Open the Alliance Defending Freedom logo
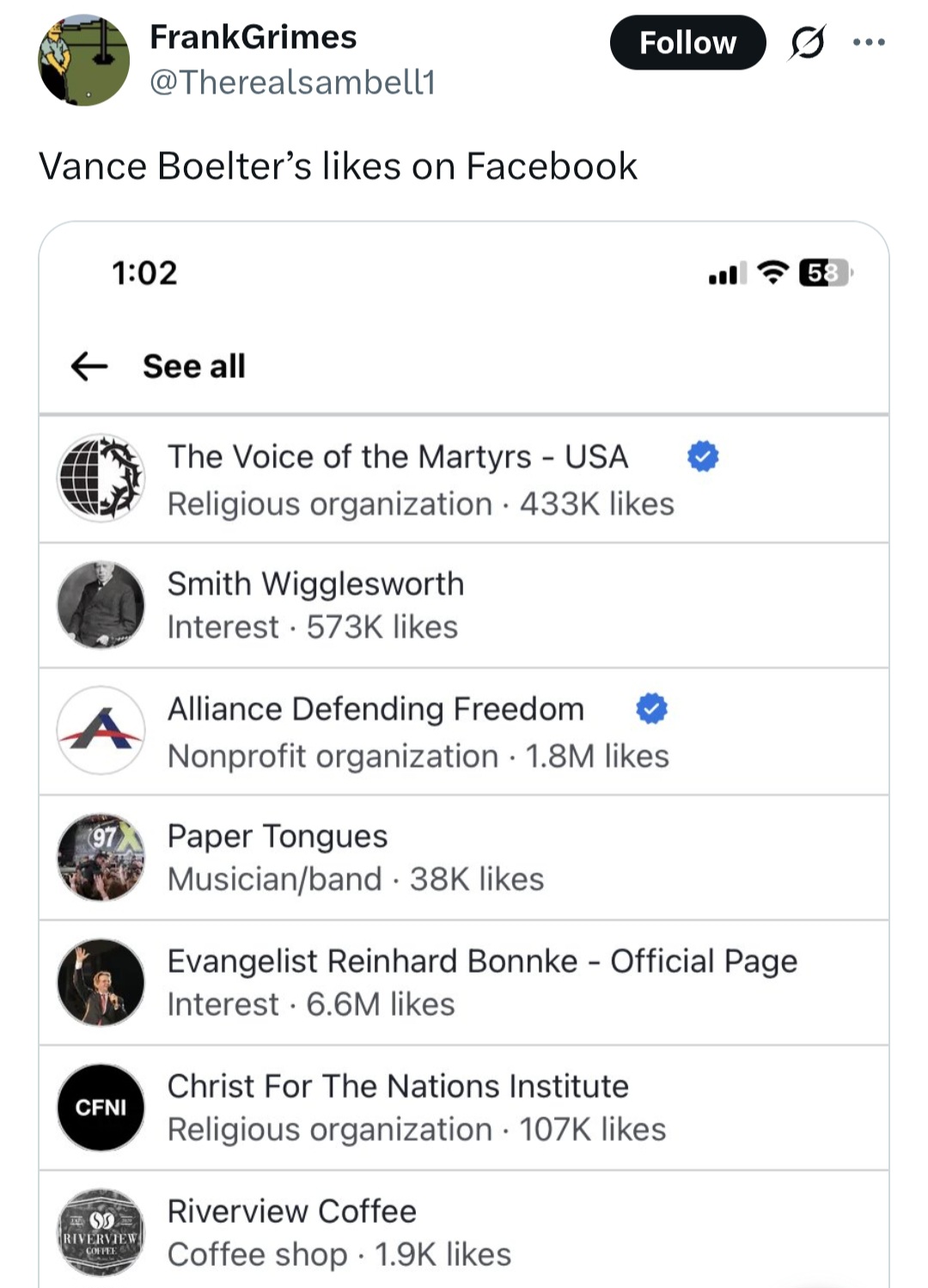 pos(101,730)
